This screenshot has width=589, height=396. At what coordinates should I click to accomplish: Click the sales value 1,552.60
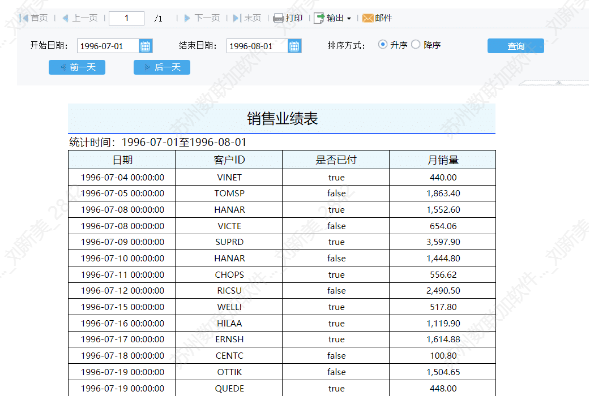pos(443,210)
